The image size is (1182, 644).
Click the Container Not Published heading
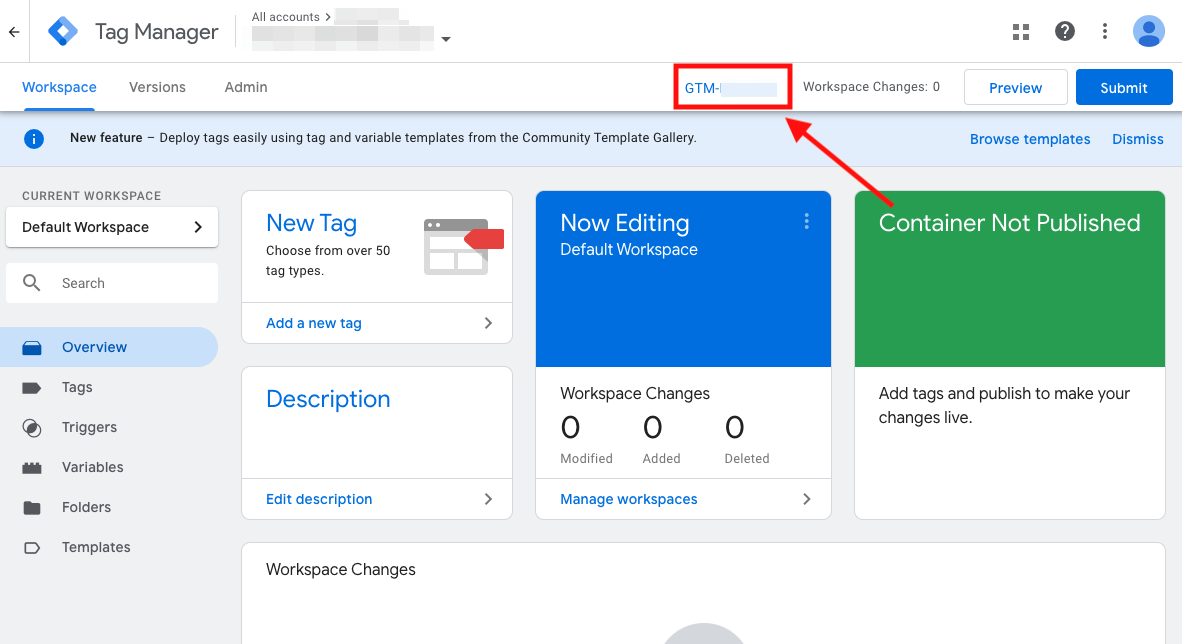click(x=1009, y=222)
